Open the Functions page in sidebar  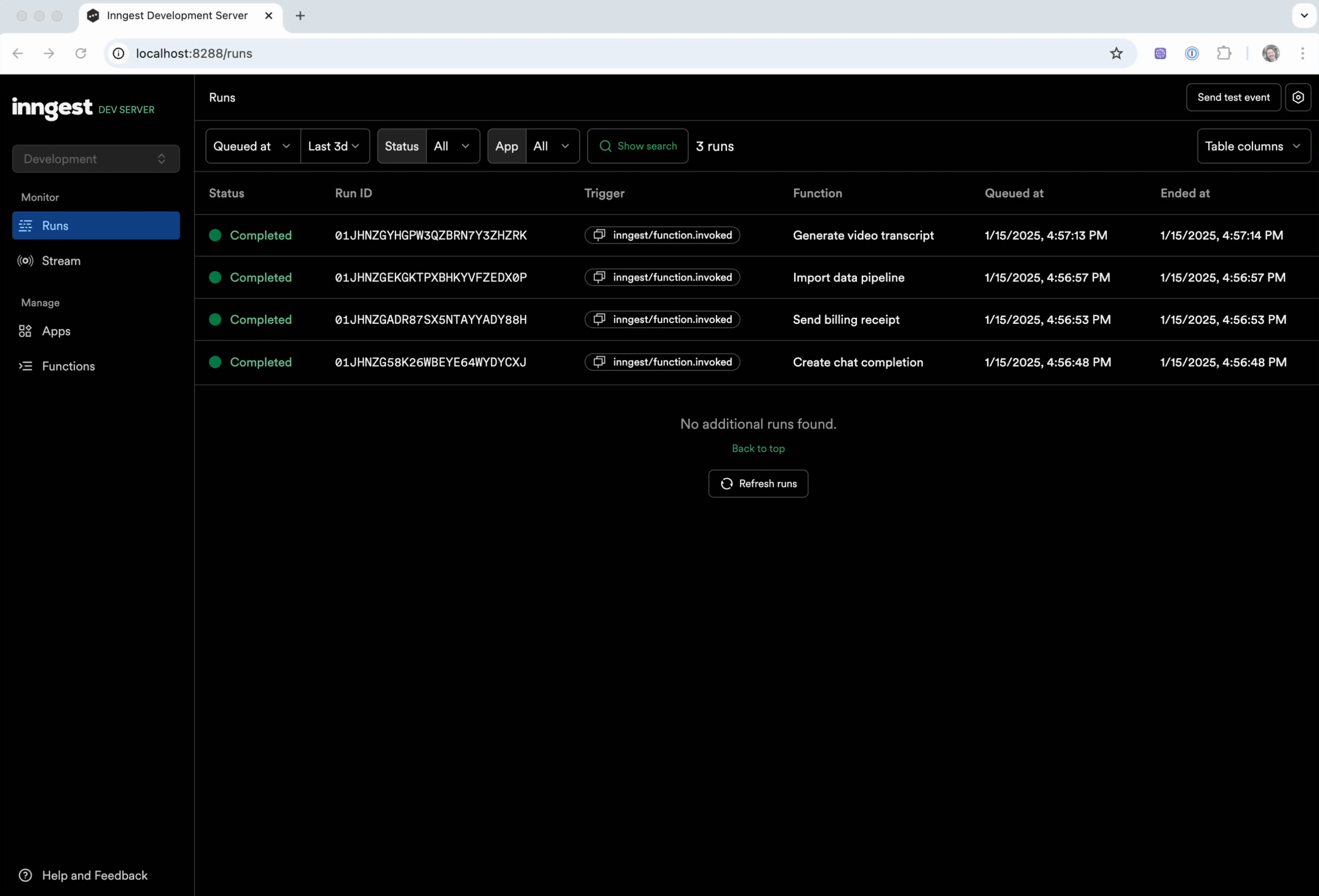pyautogui.click(x=69, y=366)
